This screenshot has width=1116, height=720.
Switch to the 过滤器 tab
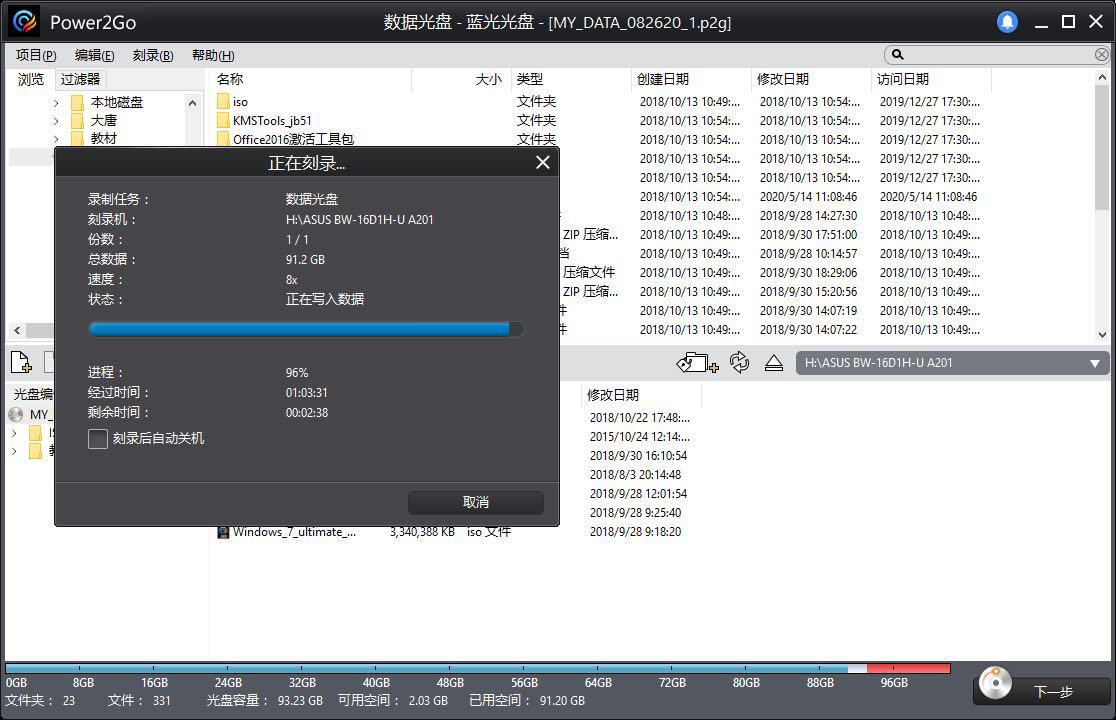click(x=80, y=79)
